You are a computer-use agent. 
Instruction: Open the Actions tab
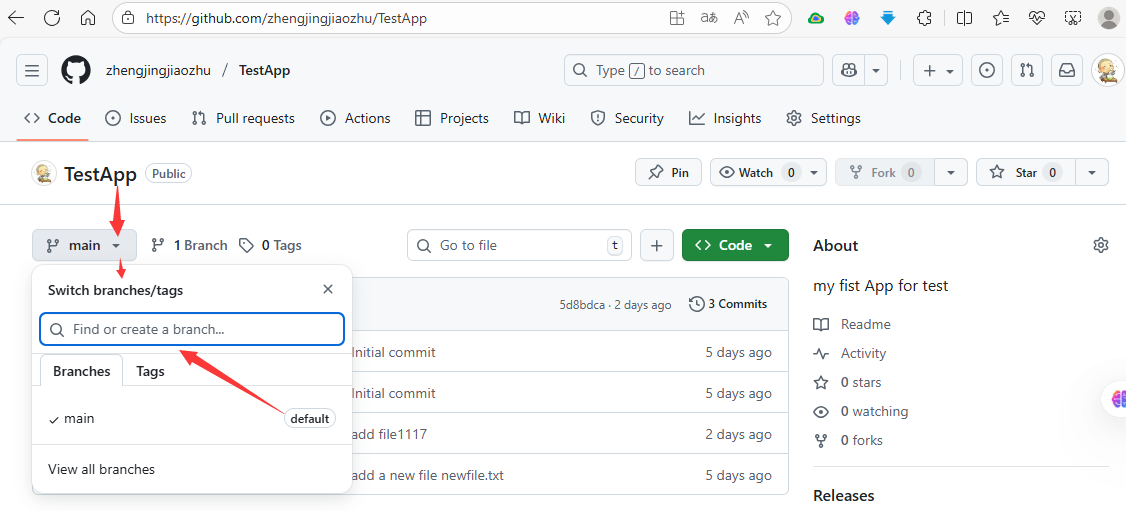click(355, 118)
